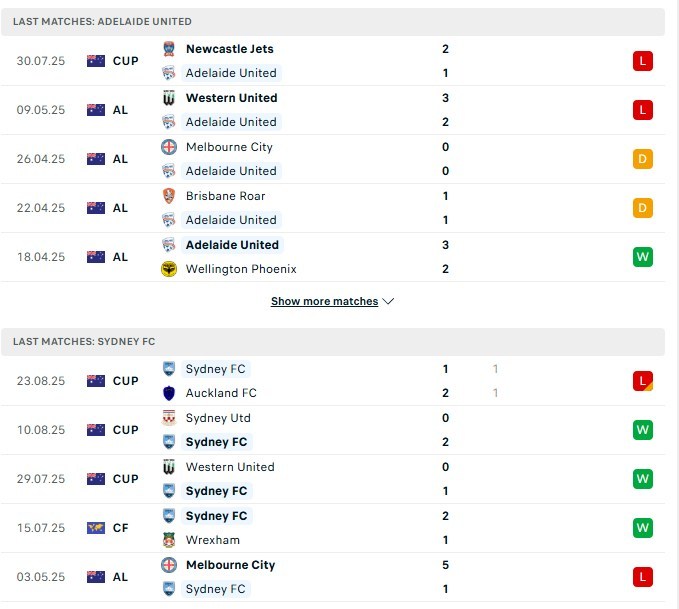This screenshot has width=679, height=609.
Task: Click the red L badge for Newcastle Jets match
Action: pos(643,61)
